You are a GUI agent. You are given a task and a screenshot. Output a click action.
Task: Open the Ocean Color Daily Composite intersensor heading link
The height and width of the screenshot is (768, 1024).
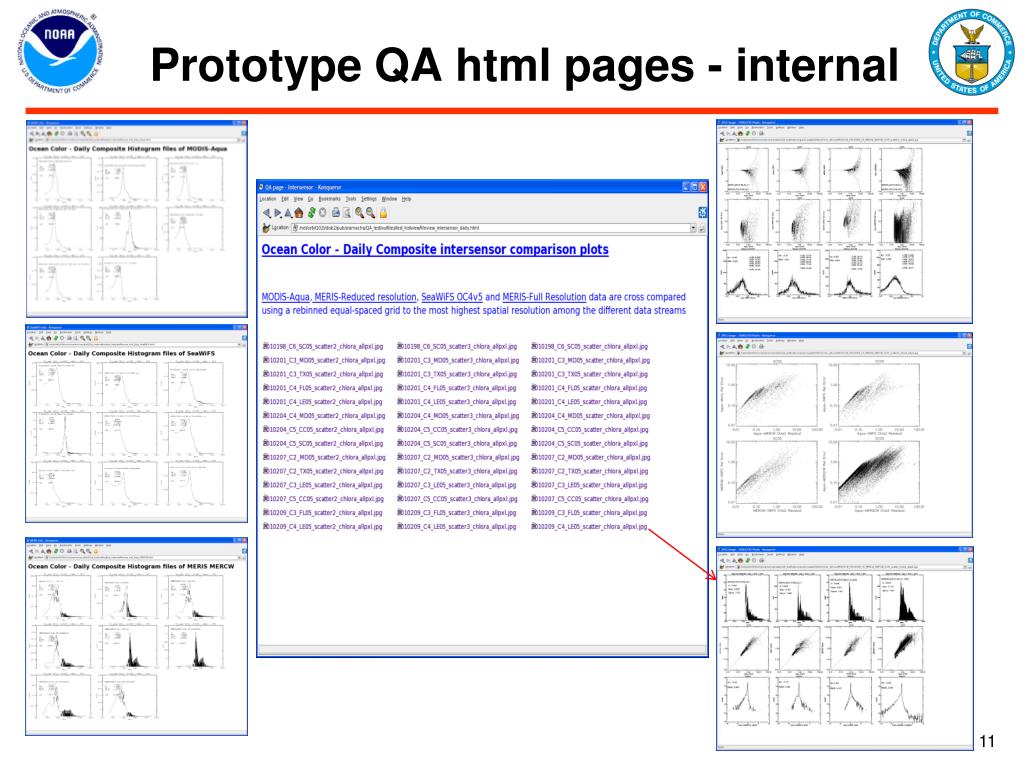click(x=435, y=249)
